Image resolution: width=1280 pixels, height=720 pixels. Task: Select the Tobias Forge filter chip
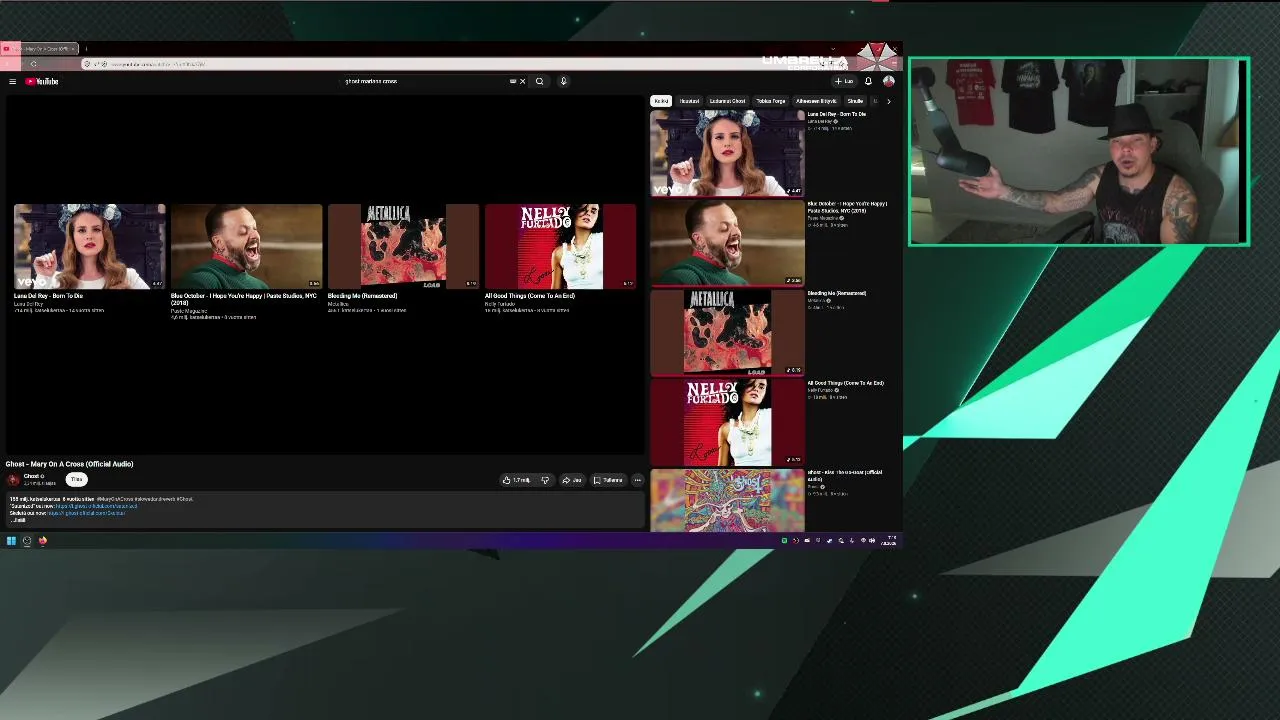[x=770, y=101]
